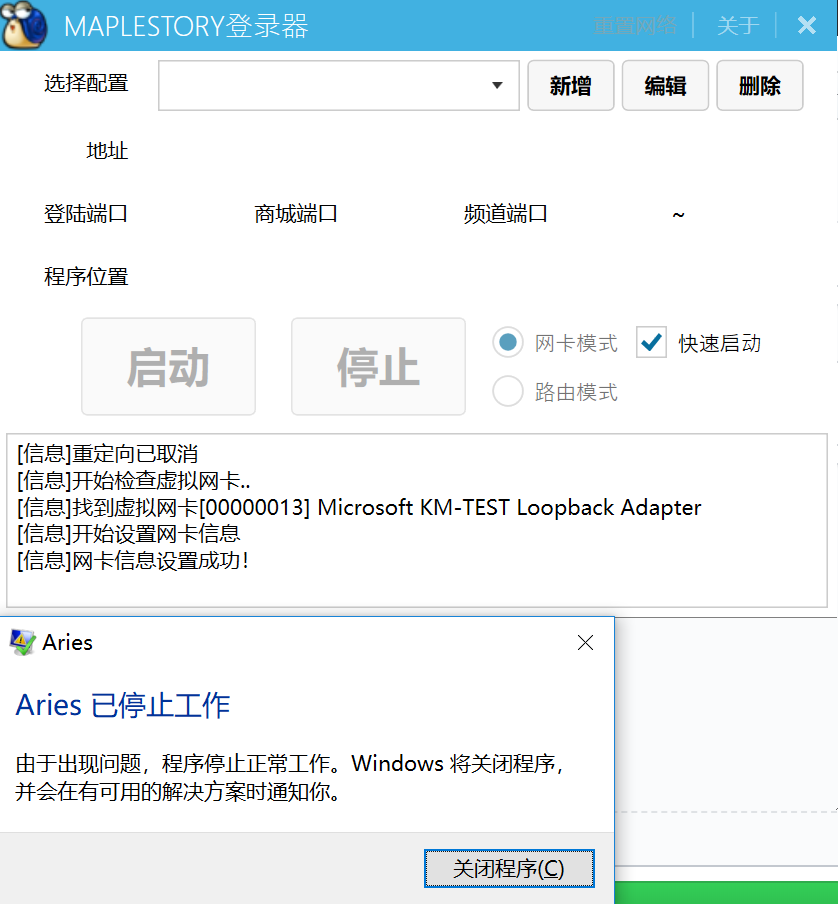The image size is (838, 904).
Task: Toggle the 快速启动 checkbox
Action: (x=651, y=342)
